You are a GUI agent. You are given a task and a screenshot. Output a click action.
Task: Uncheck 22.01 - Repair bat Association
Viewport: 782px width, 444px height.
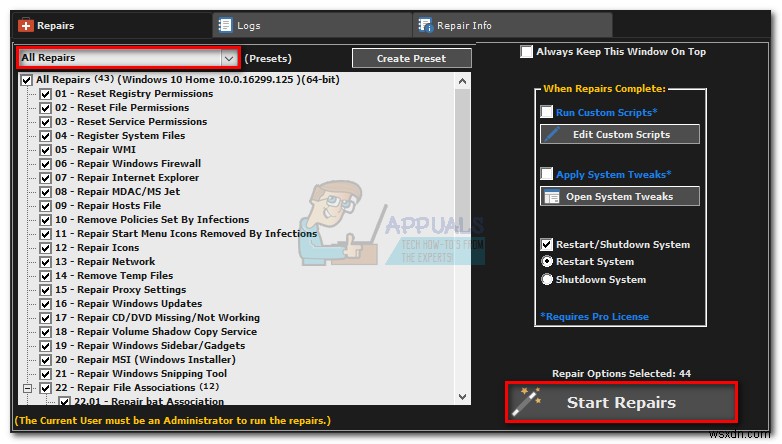pos(64,401)
